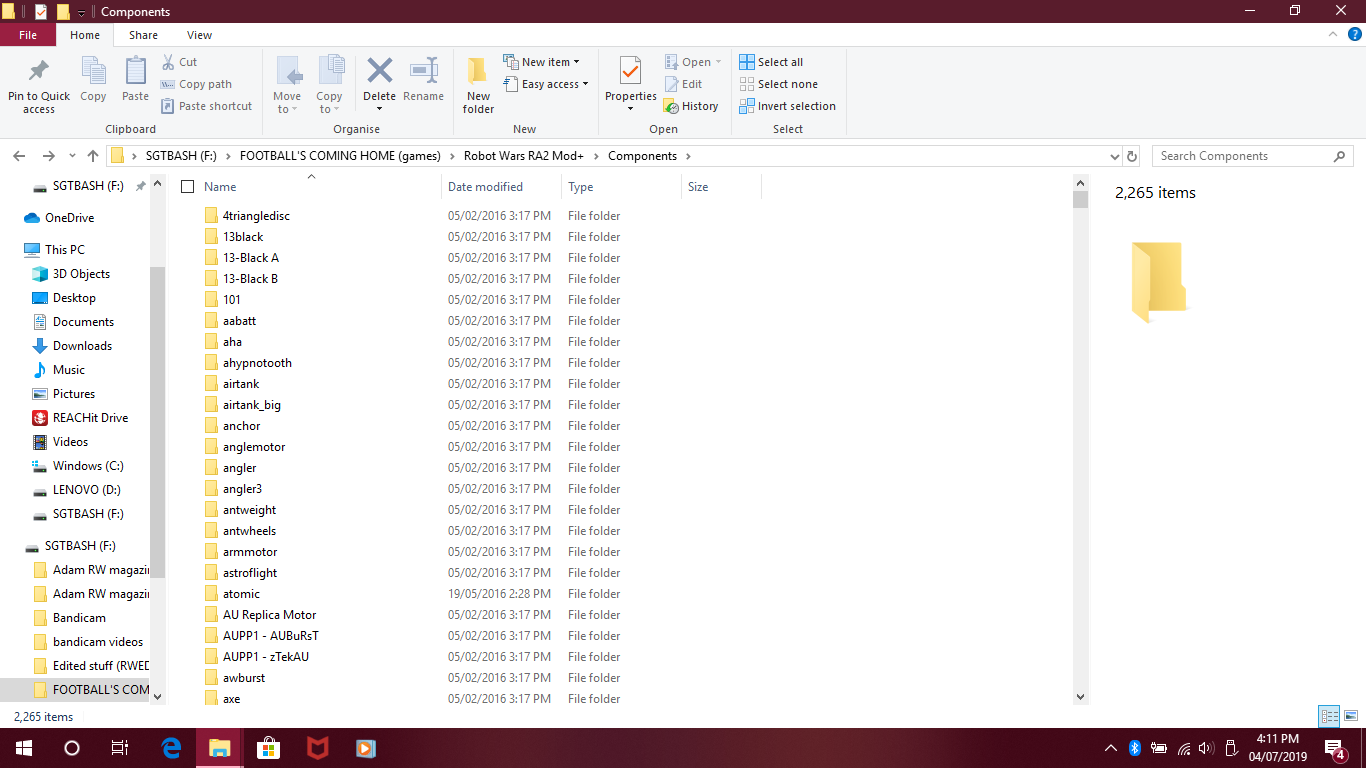The width and height of the screenshot is (1366, 768).
Task: Open the Microsoft Store from the taskbar
Action: [x=268, y=748]
